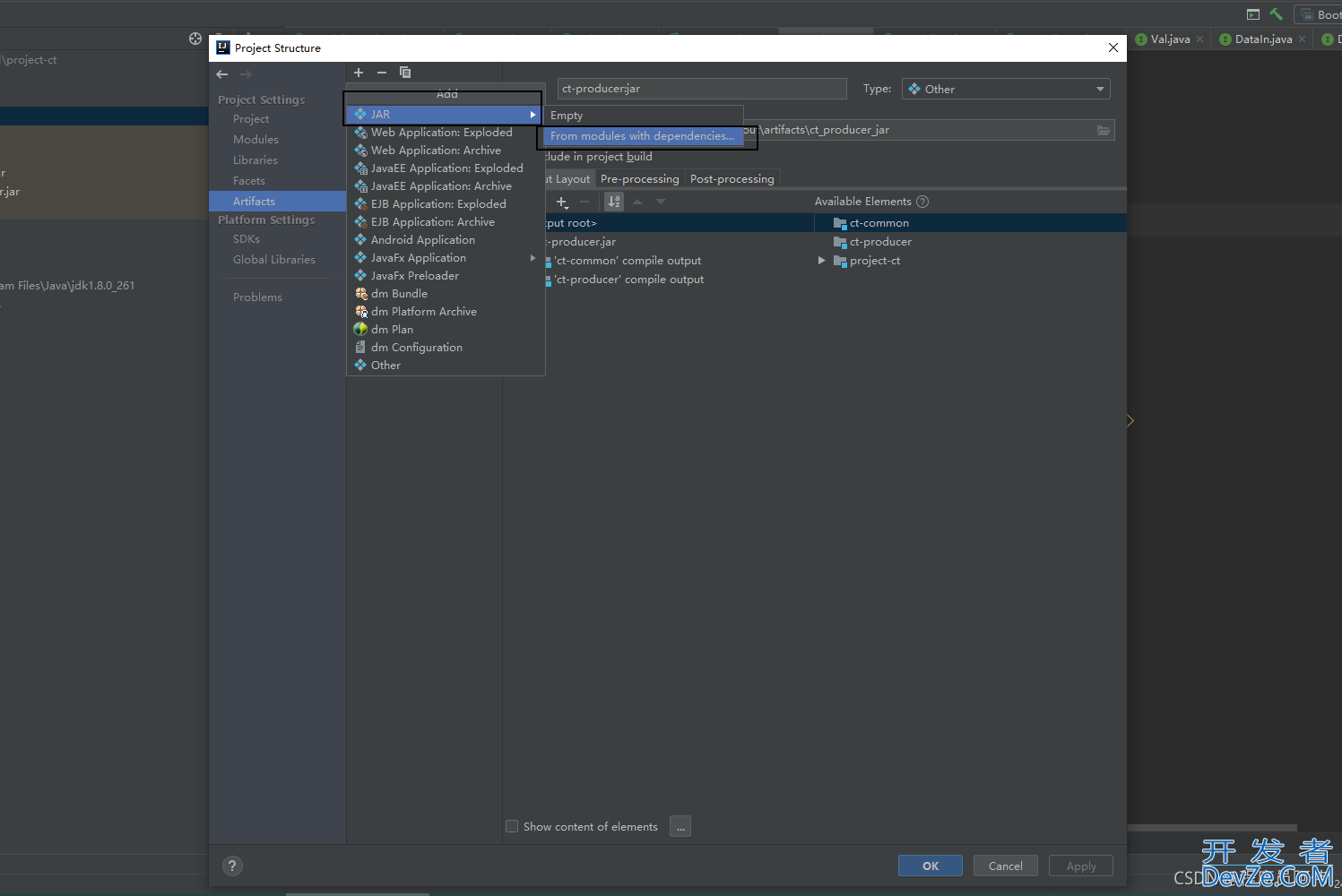
Task: Switch to the Post-processing tab
Action: click(732, 179)
